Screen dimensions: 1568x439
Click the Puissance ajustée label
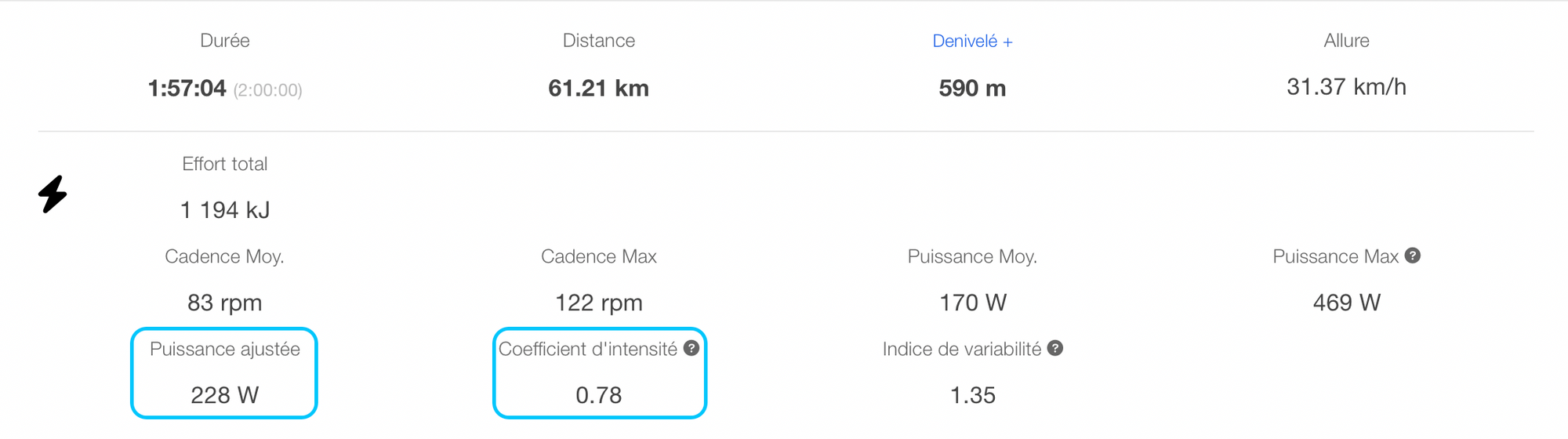(225, 350)
